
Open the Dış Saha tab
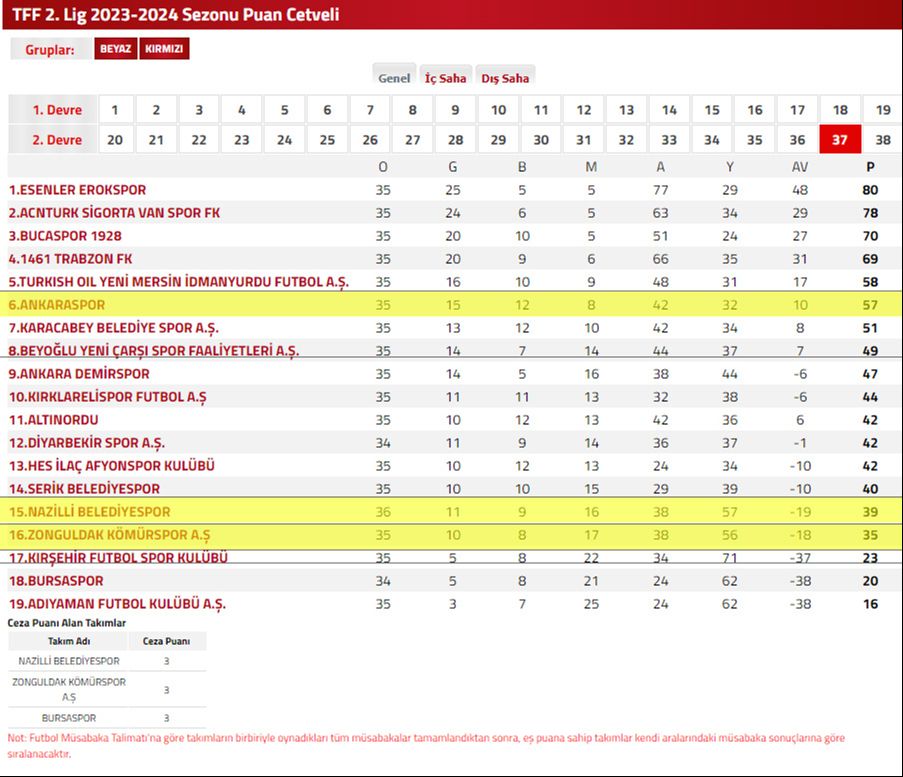point(505,78)
